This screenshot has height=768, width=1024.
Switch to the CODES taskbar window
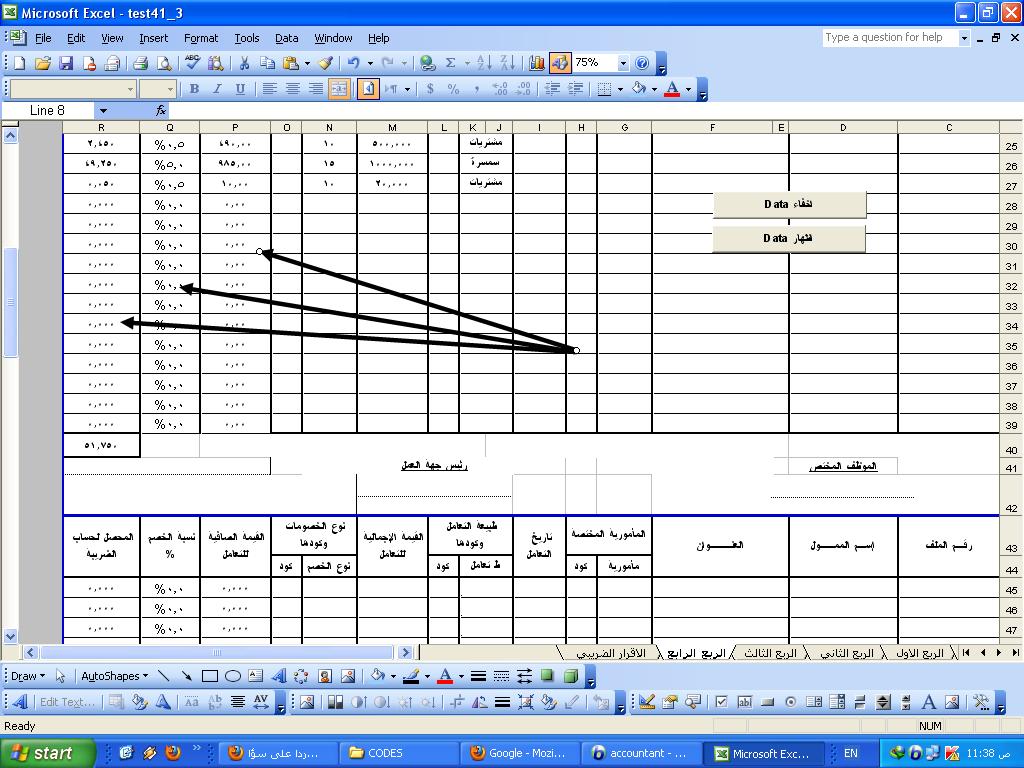[398, 753]
